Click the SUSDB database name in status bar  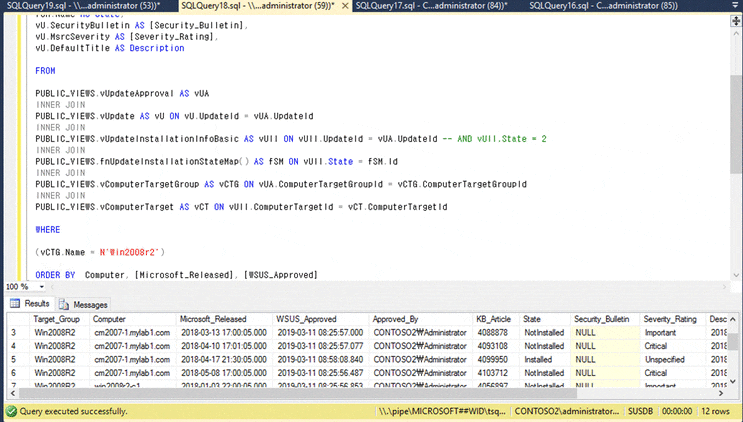click(x=640, y=411)
